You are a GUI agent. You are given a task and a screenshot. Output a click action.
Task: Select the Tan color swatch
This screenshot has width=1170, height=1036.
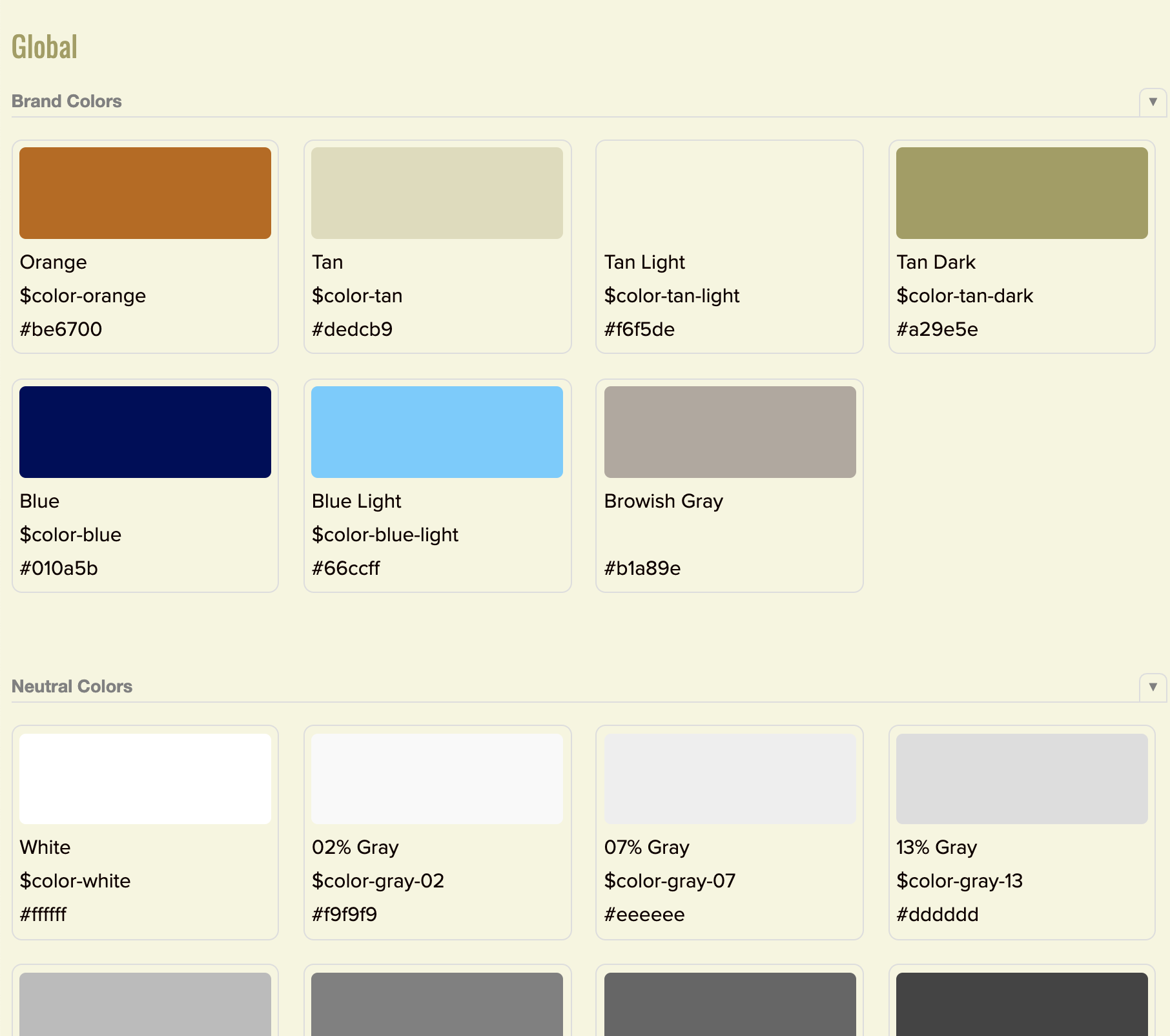point(437,193)
